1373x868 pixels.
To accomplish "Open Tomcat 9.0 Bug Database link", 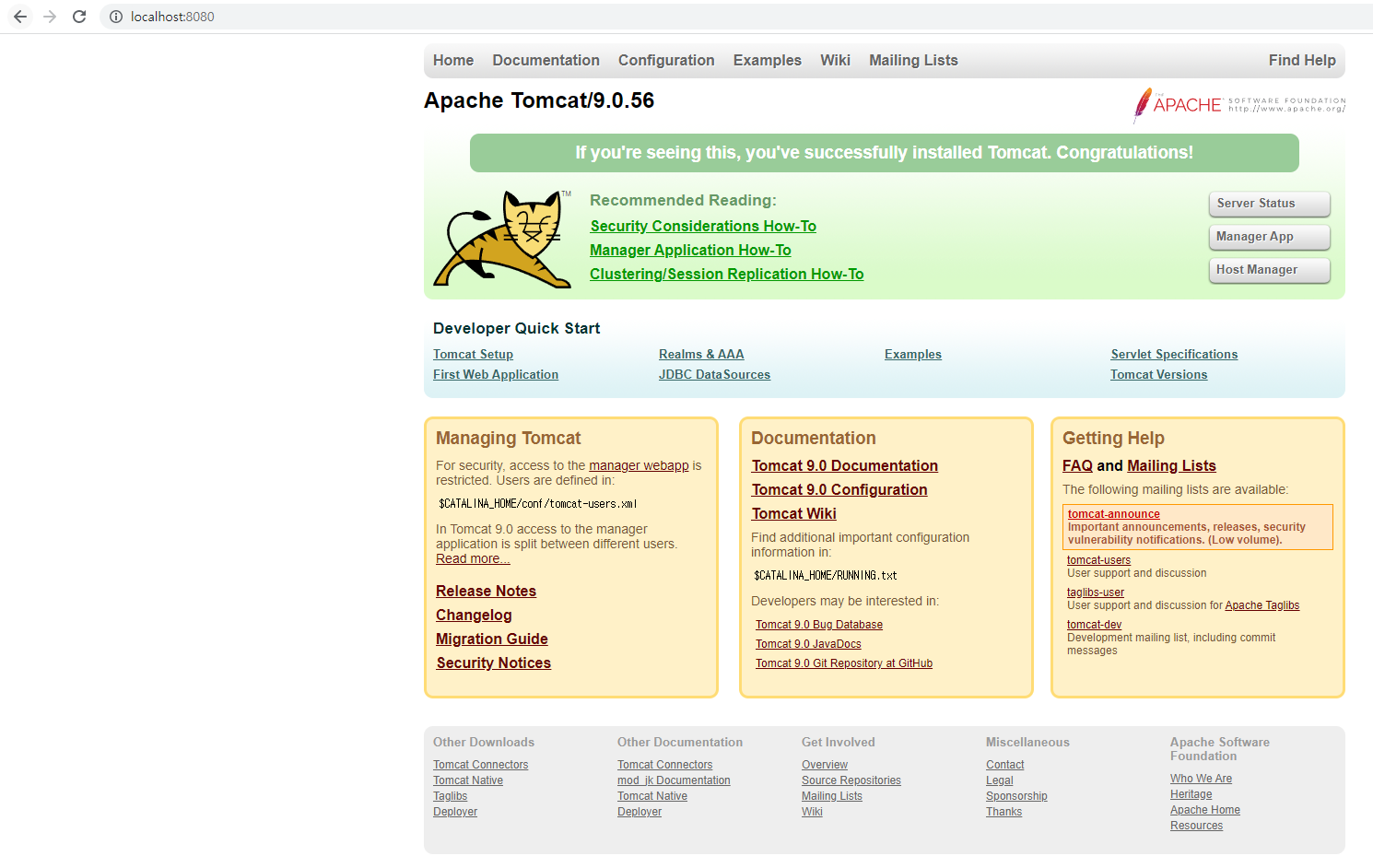I will [819, 625].
